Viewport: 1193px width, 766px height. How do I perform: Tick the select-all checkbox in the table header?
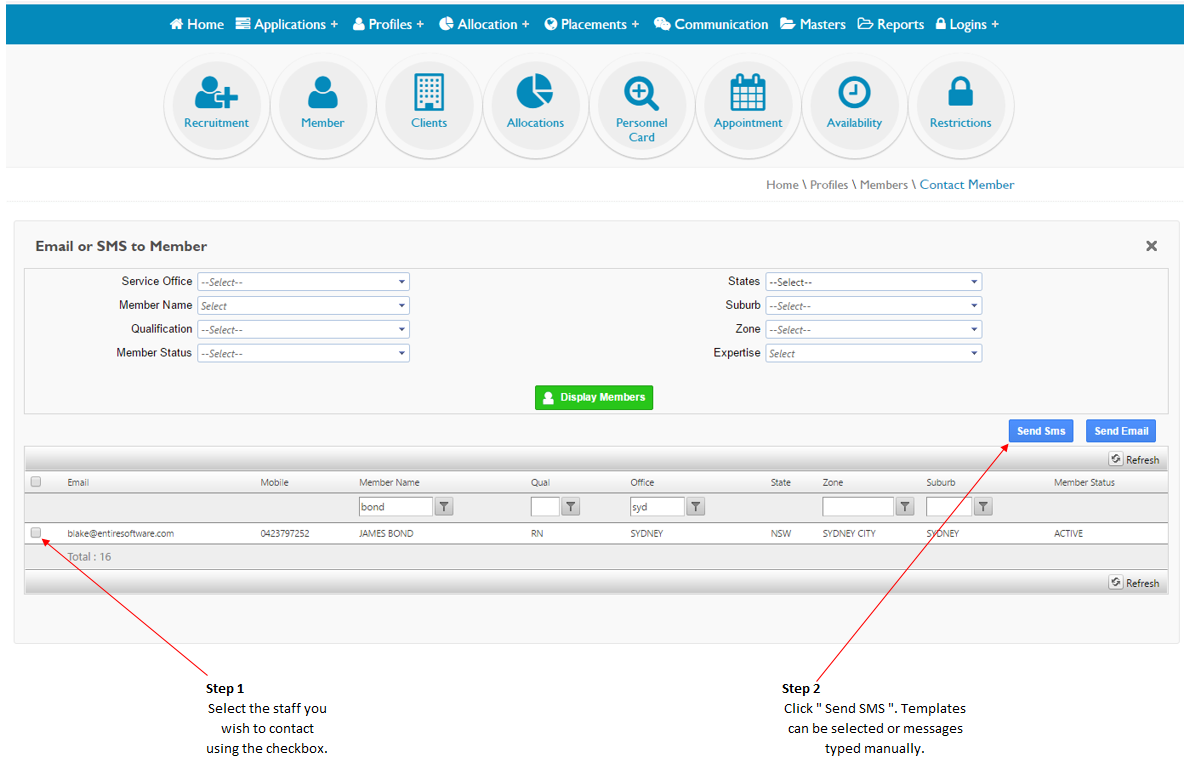(x=36, y=482)
